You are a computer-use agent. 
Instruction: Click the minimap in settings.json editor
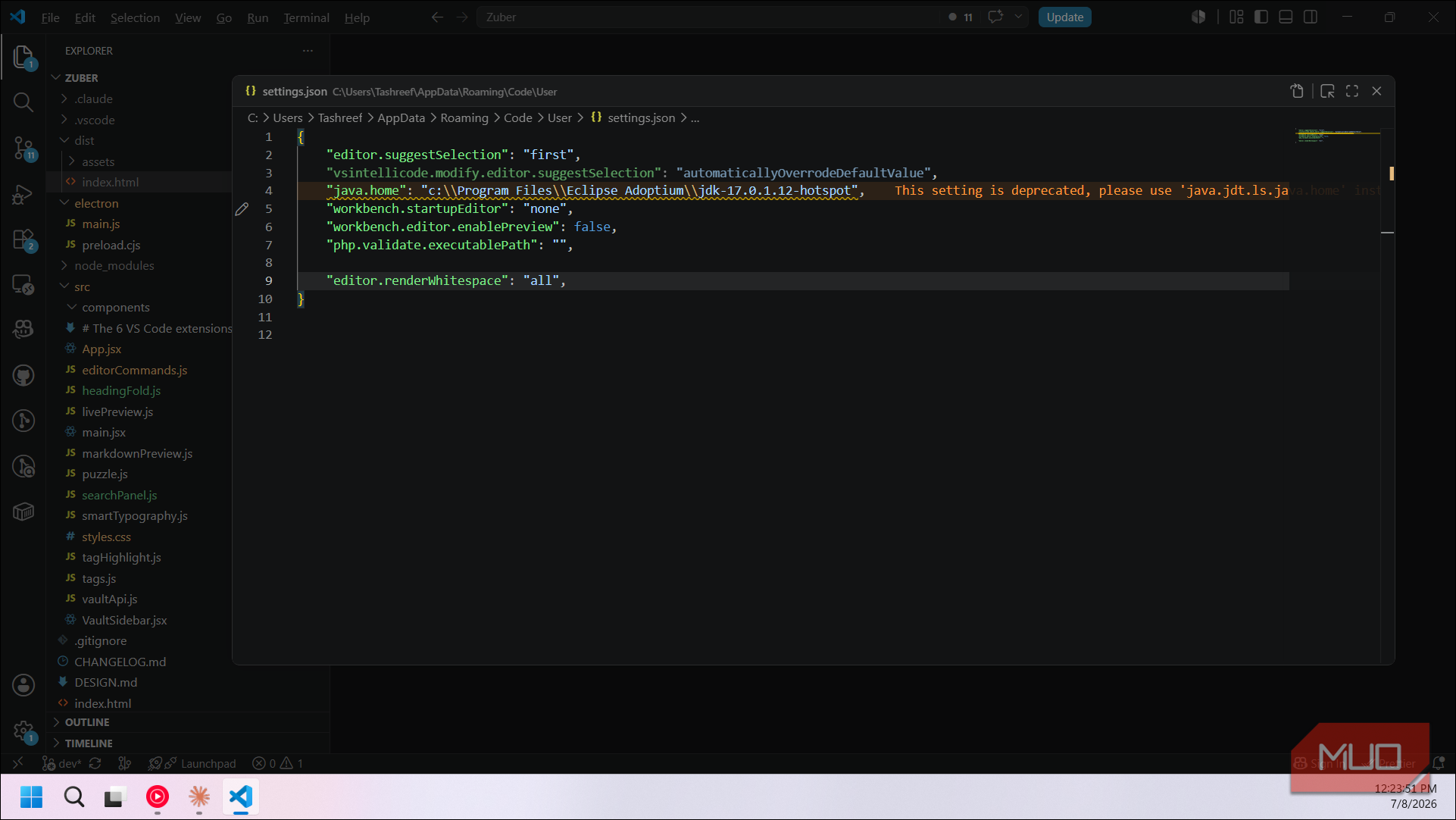(1336, 136)
